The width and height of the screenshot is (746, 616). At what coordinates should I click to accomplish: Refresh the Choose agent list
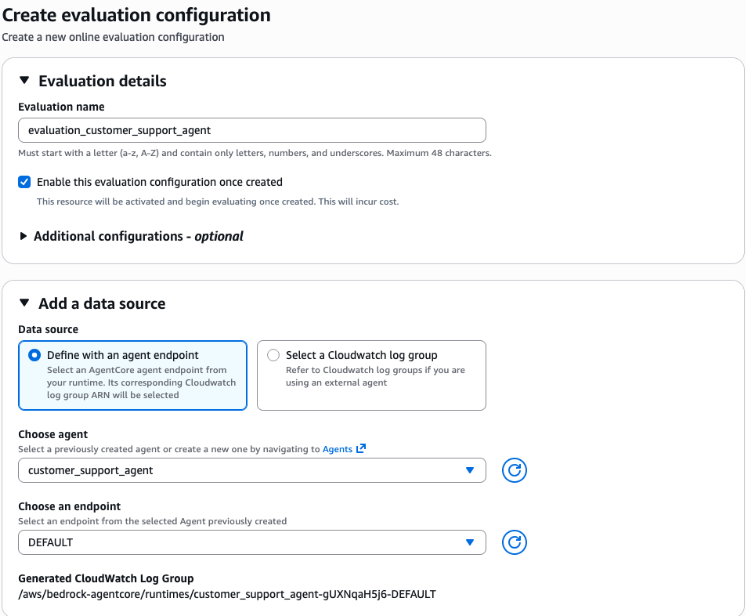pos(514,471)
